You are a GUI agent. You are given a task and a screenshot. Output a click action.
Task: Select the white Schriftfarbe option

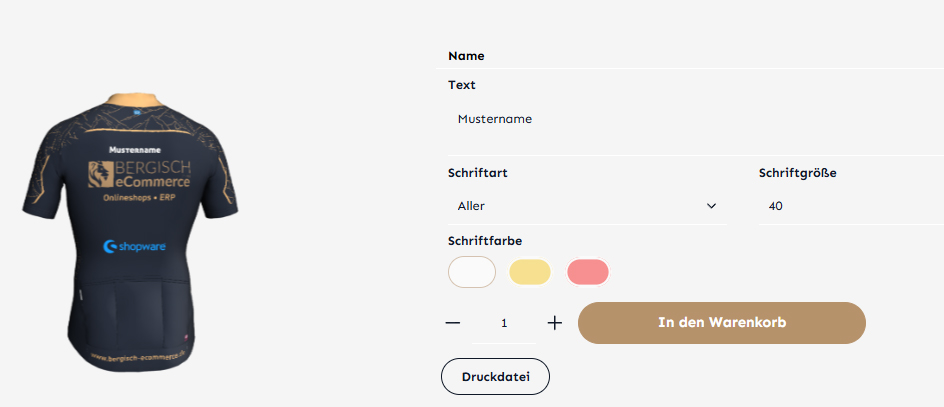coord(472,272)
